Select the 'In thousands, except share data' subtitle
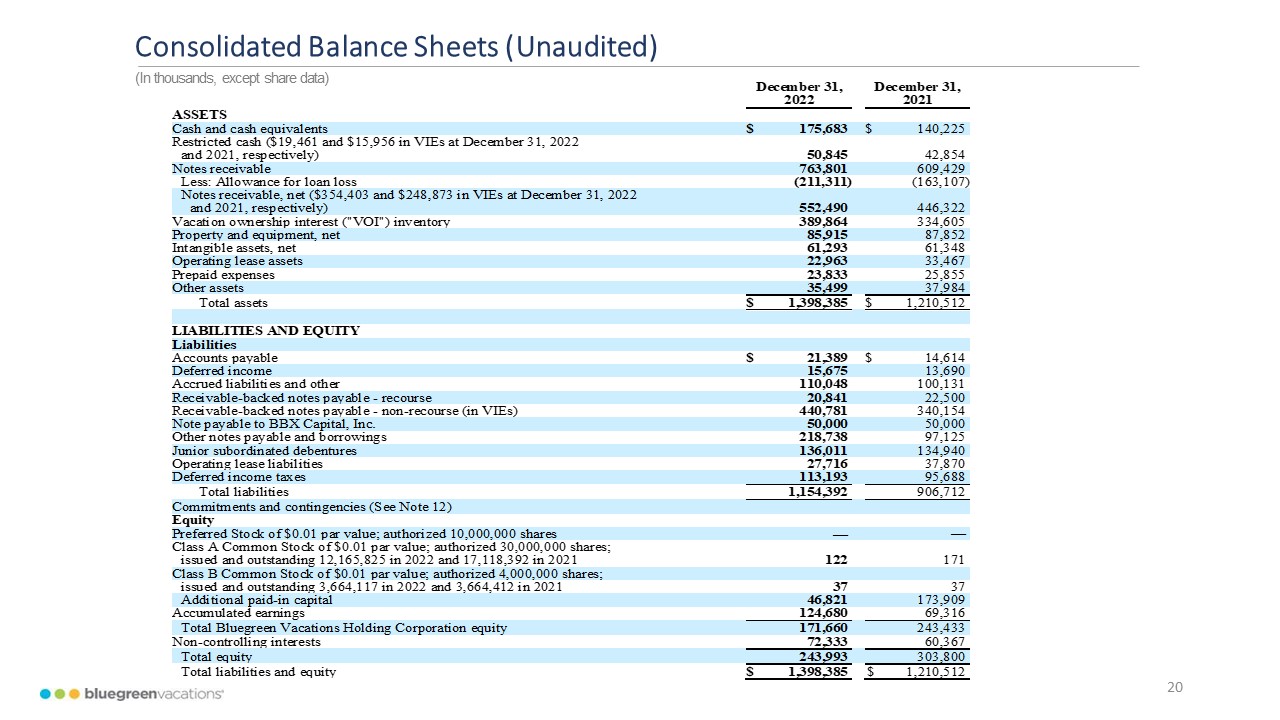 [x=232, y=78]
